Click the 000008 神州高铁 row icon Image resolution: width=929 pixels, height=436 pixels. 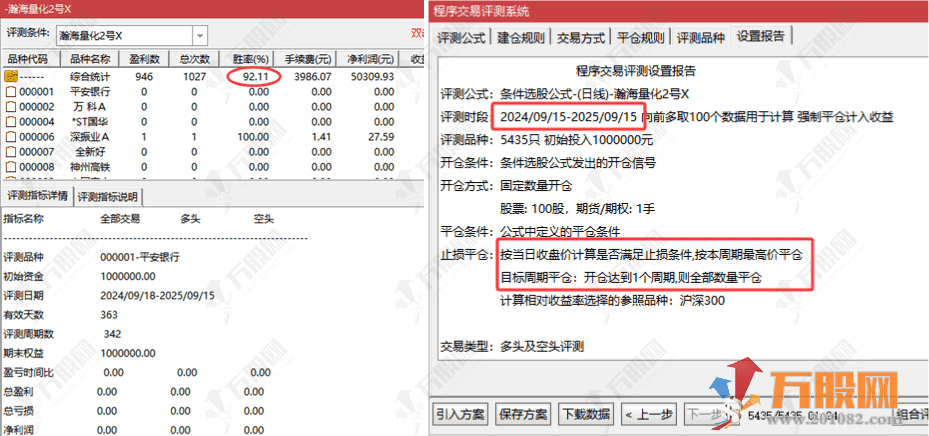10,167
